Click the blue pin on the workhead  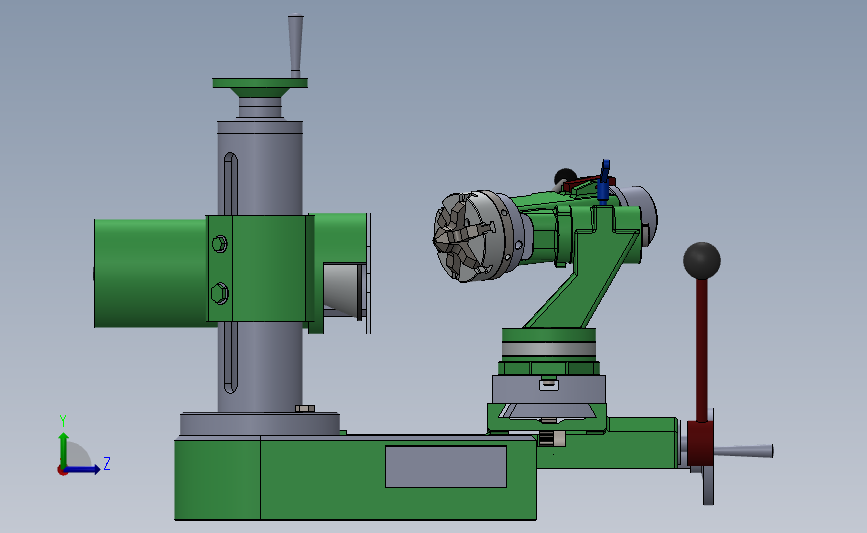coord(604,182)
